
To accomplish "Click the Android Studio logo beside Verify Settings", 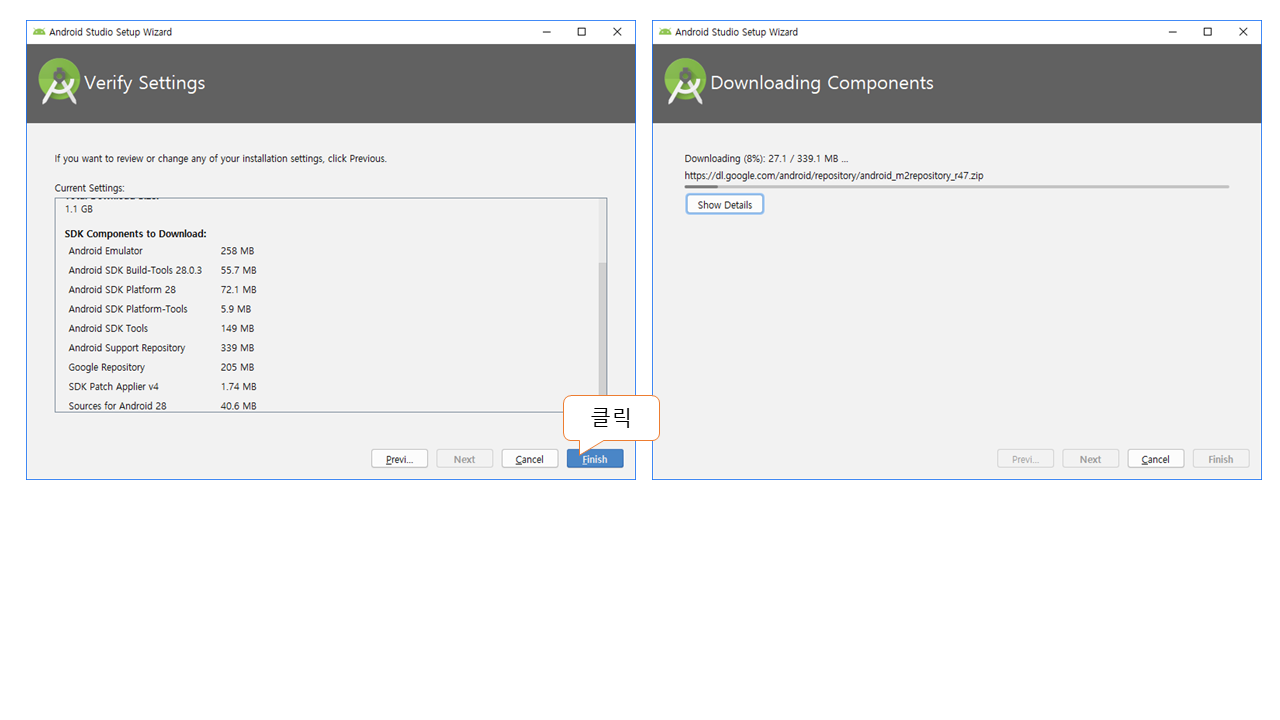I will (59, 82).
